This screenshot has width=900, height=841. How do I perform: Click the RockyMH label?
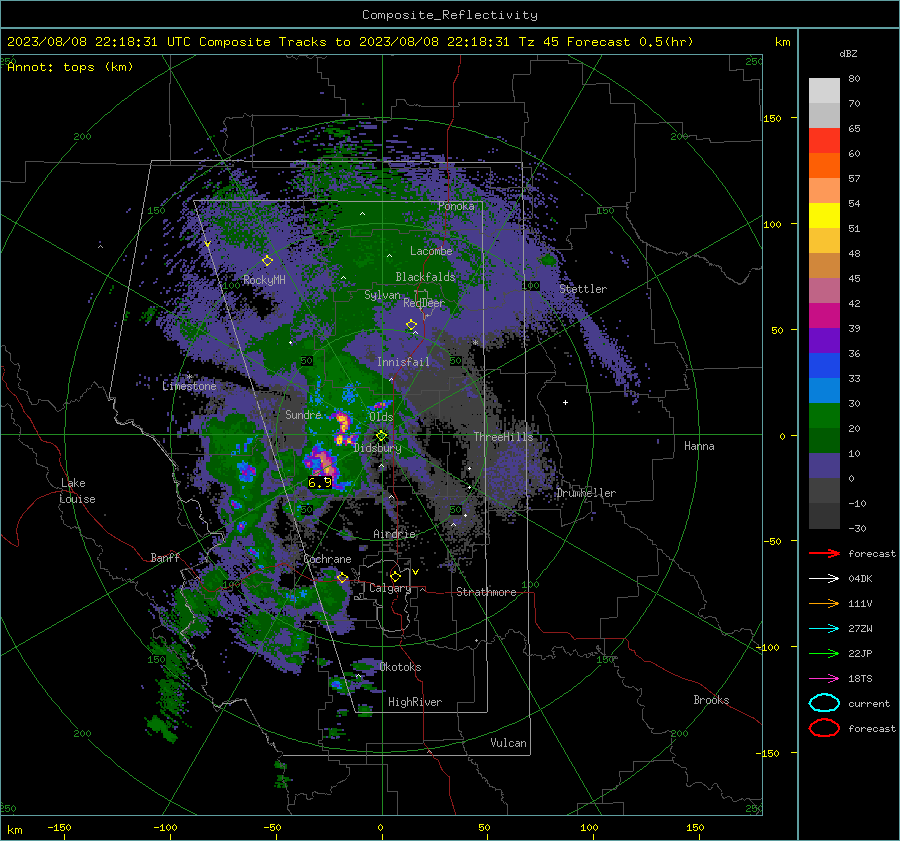[264, 280]
